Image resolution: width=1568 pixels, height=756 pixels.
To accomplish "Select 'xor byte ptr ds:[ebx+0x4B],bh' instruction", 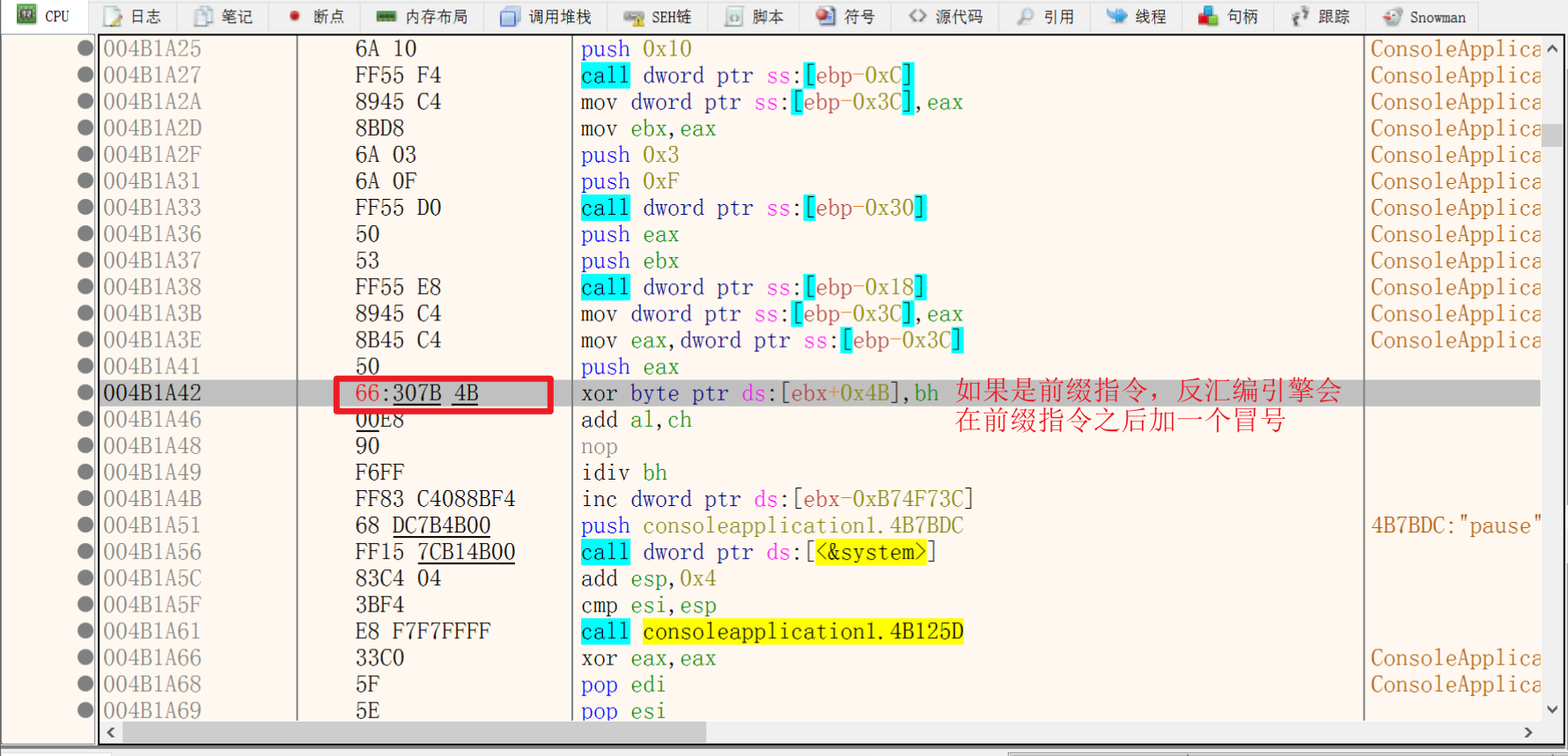I will click(x=760, y=393).
